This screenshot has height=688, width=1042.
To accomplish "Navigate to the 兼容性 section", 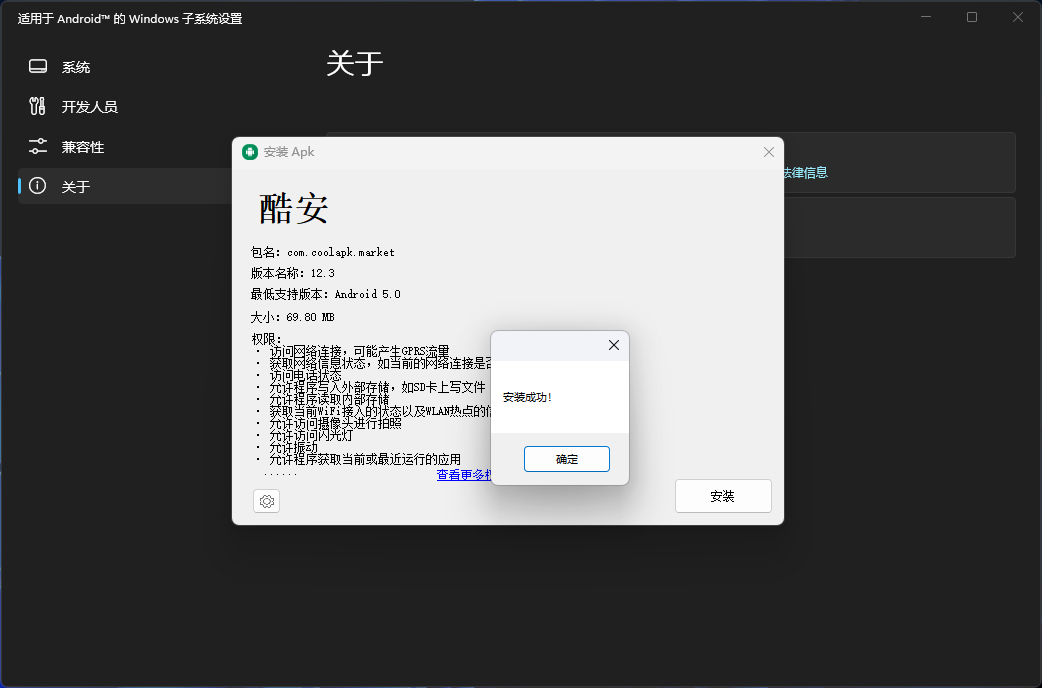I will [83, 146].
